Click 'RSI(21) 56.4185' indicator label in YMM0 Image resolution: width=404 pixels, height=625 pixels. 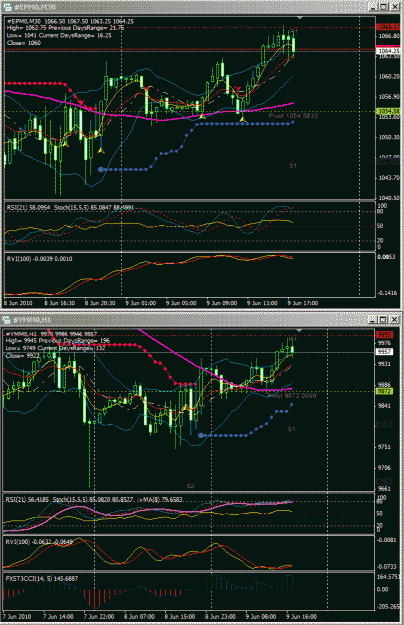click(x=27, y=499)
